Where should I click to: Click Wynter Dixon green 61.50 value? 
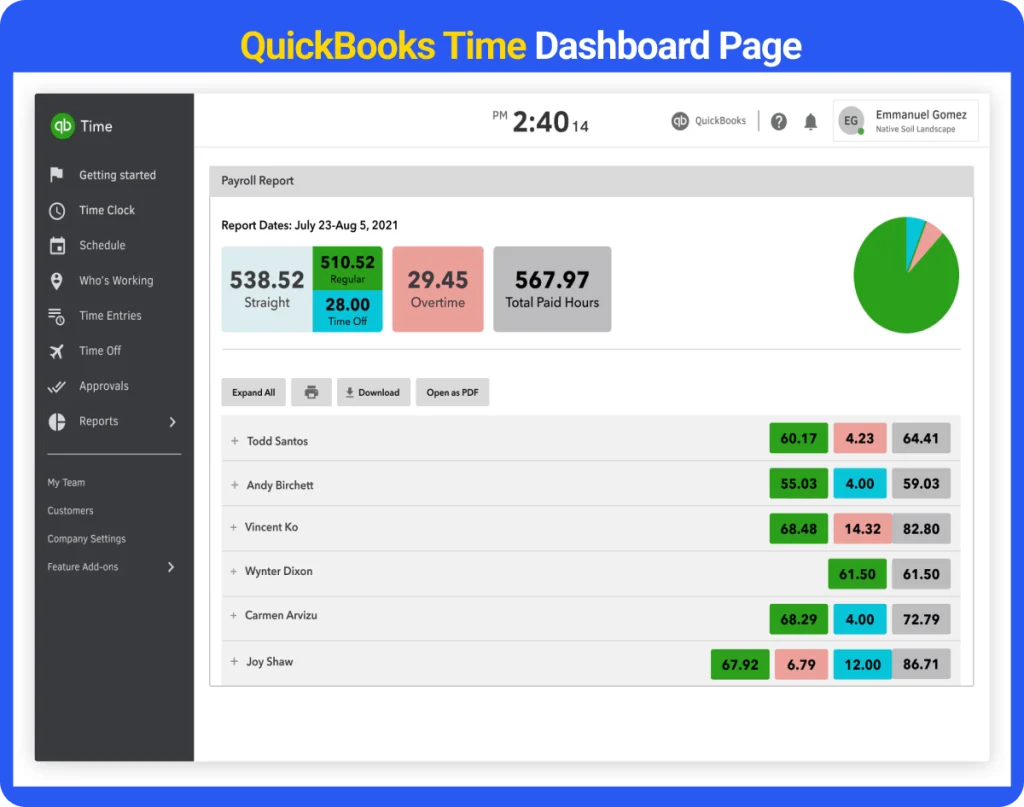click(x=857, y=574)
